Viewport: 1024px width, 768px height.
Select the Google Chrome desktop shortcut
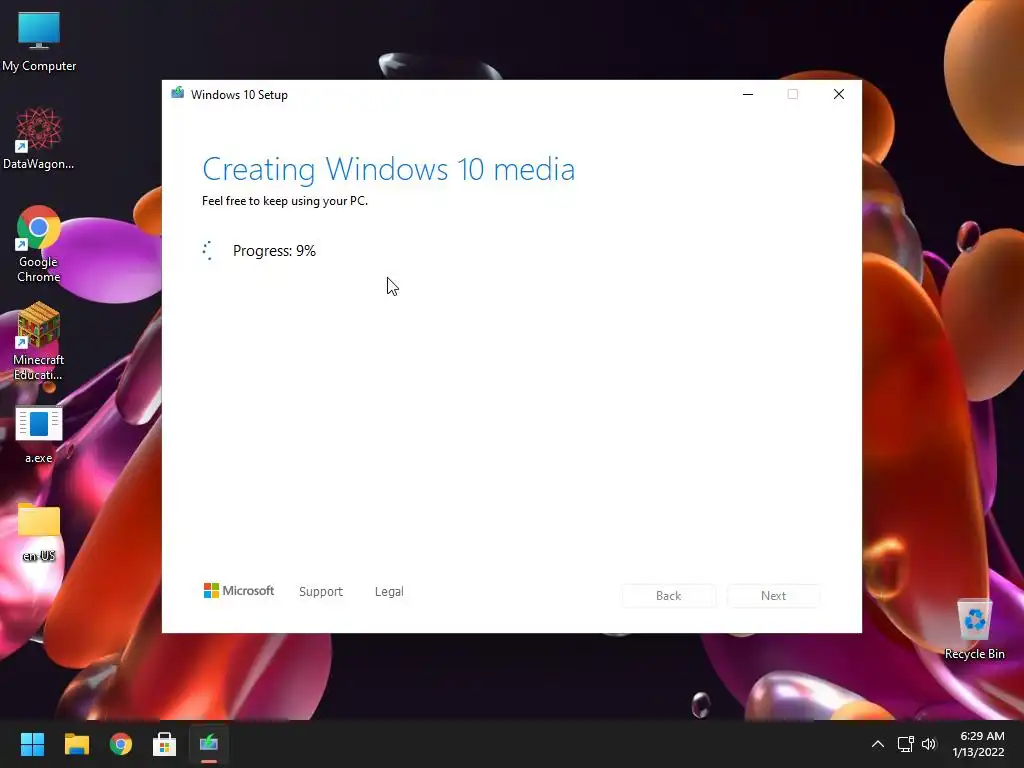(39, 244)
